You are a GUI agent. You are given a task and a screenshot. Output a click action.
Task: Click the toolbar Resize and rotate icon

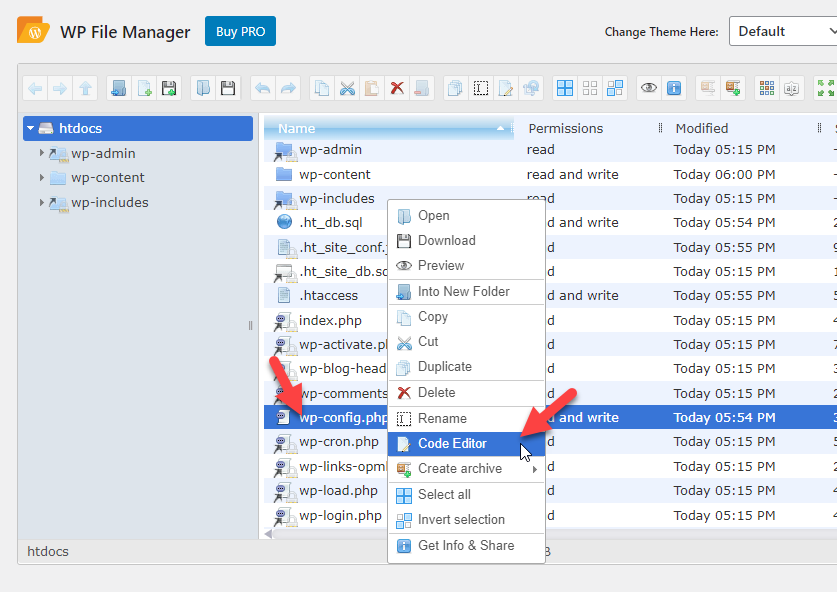pos(531,88)
